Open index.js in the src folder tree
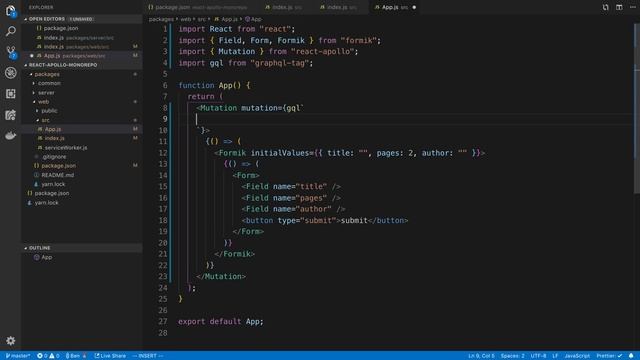This screenshot has width=640, height=360. pos(82,138)
